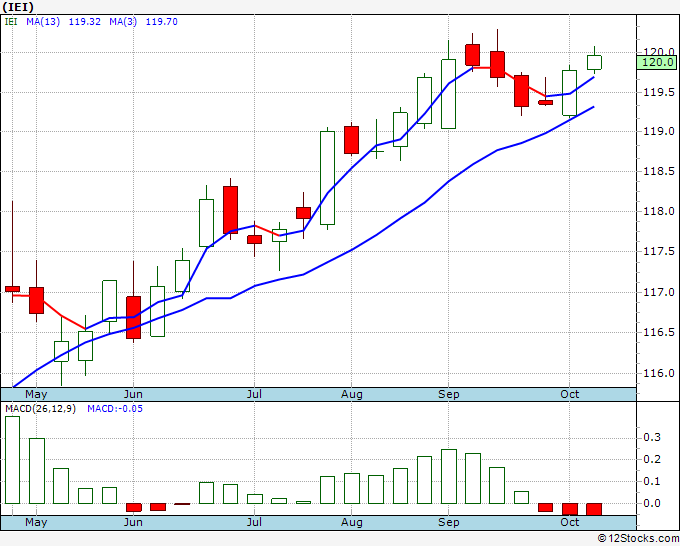Click the most recent candlestick near 120.0
Screen dimensions: 680x546
594,62
